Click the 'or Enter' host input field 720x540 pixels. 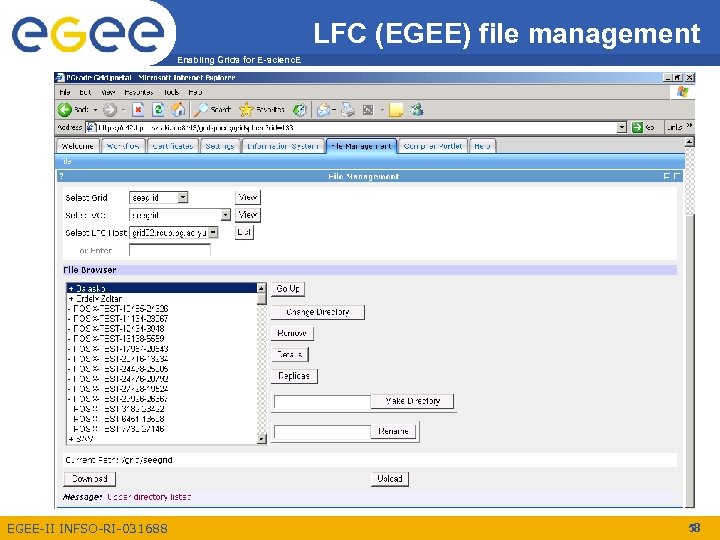click(170, 250)
